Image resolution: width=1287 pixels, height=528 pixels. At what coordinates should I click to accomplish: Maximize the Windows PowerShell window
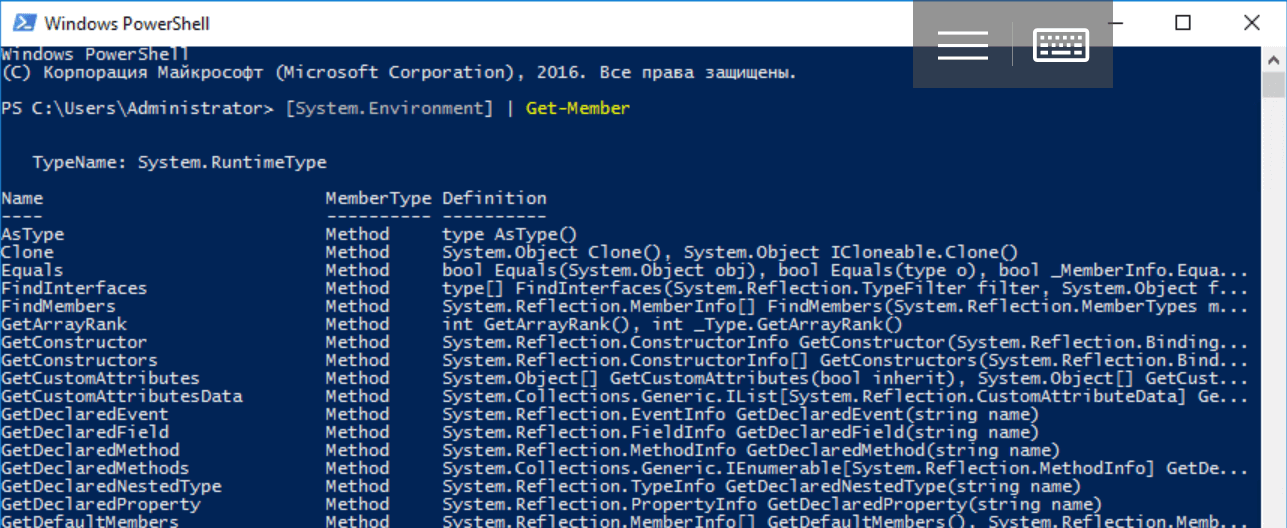coord(1183,22)
